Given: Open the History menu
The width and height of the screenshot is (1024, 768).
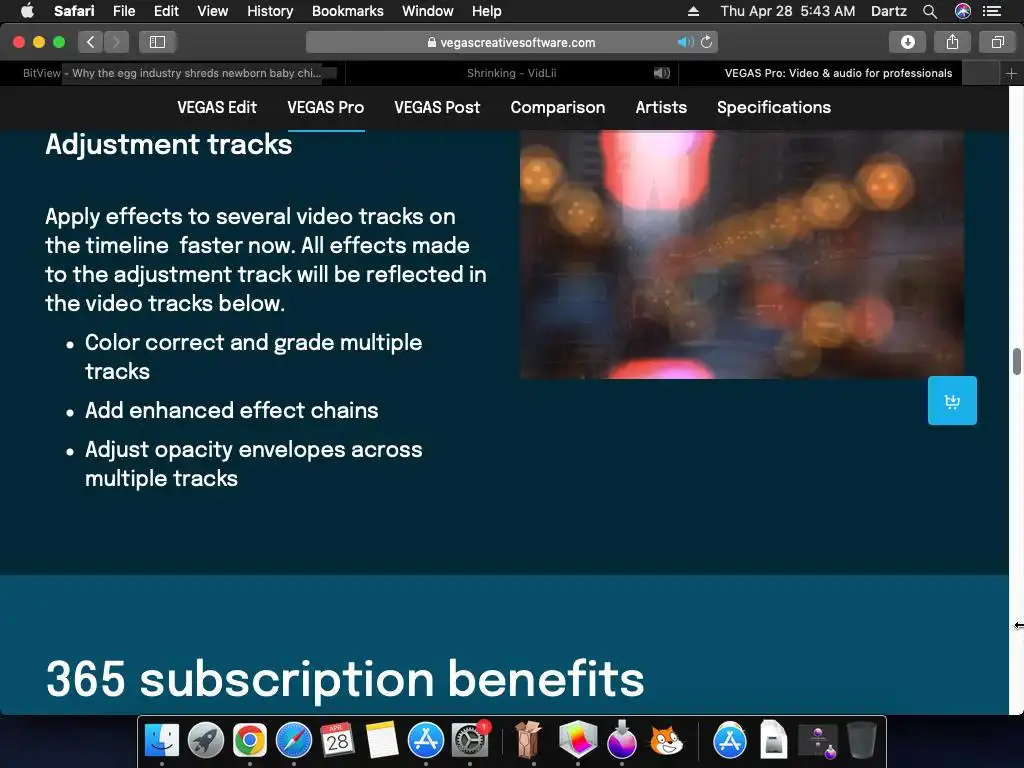Looking at the screenshot, I should click(x=270, y=11).
